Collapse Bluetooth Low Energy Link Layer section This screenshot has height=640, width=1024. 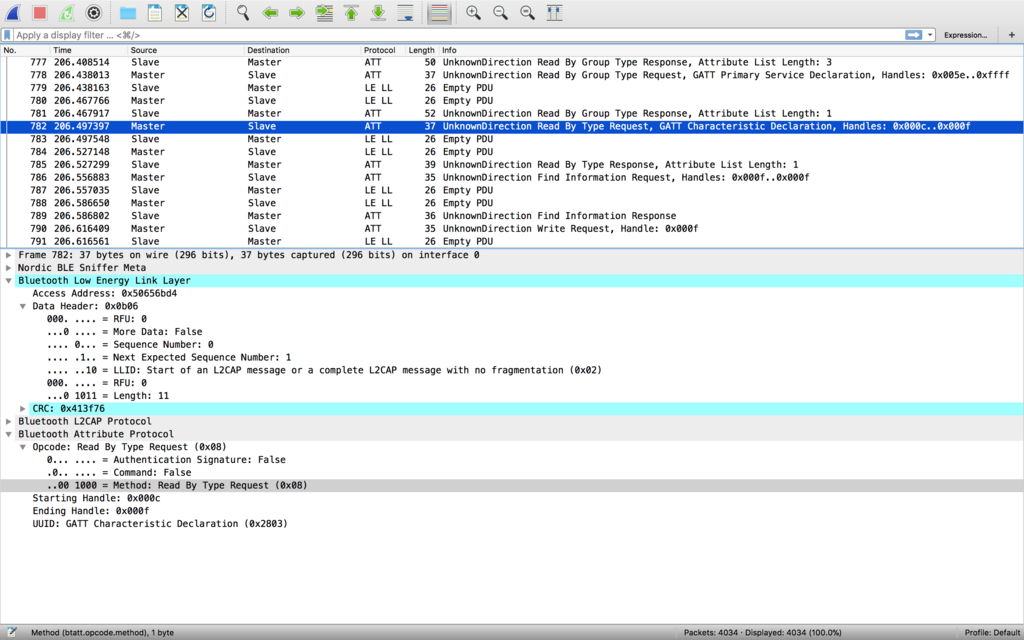point(8,281)
